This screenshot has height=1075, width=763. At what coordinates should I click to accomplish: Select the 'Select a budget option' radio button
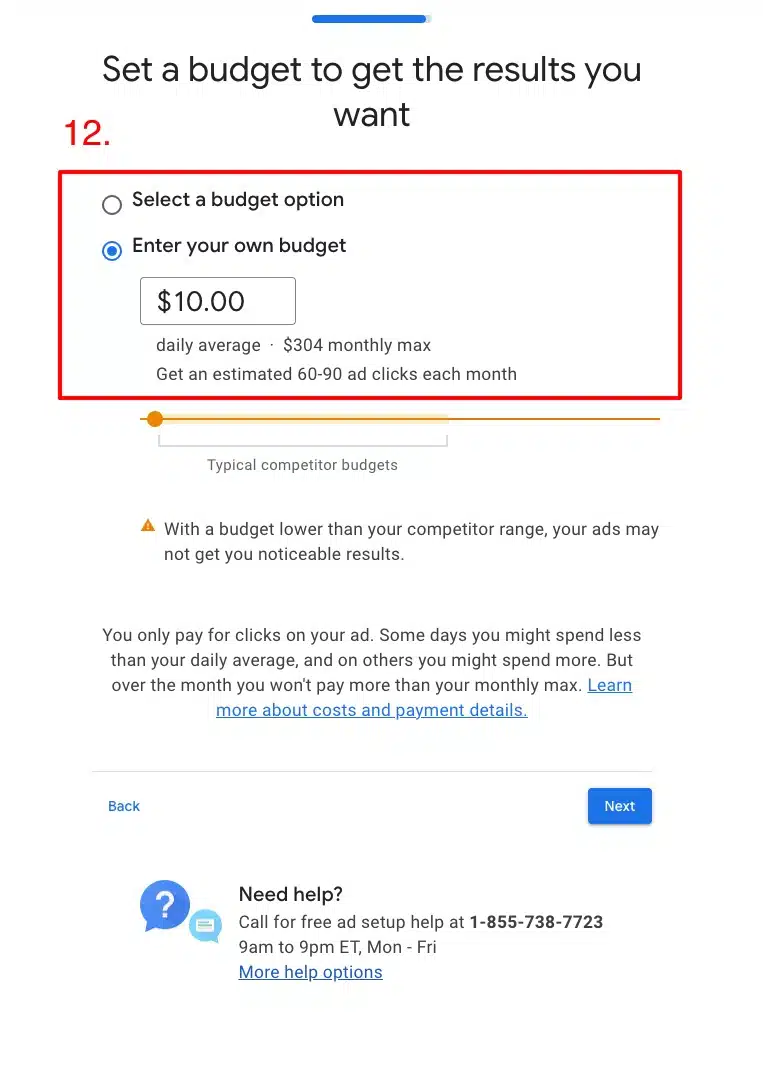pyautogui.click(x=112, y=204)
